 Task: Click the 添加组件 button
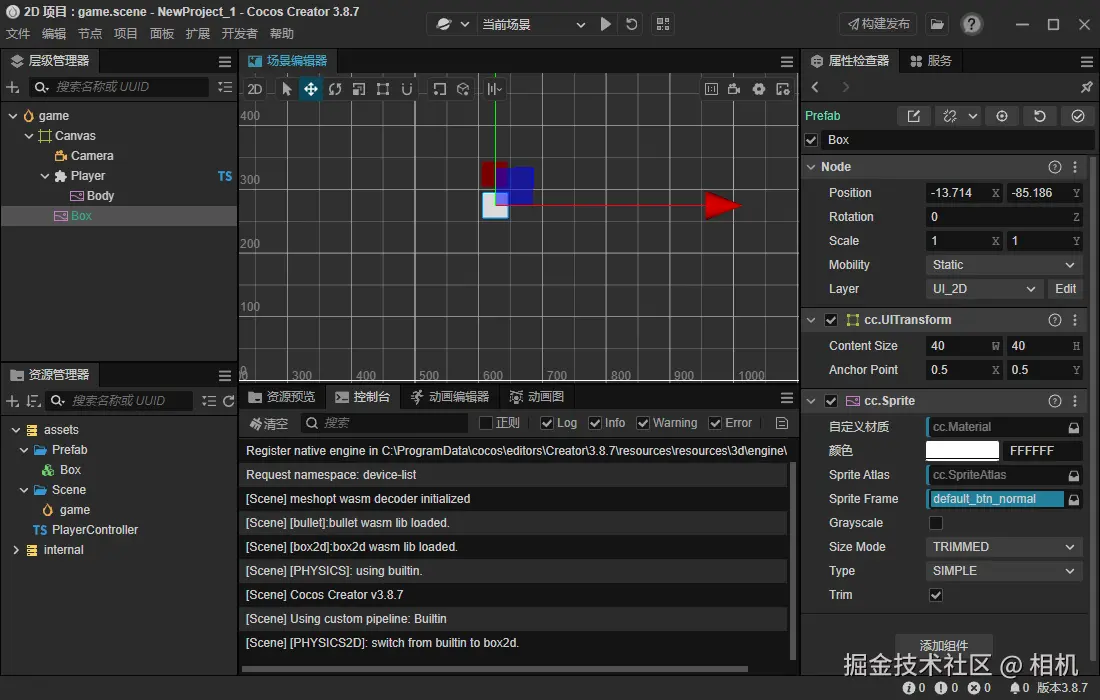[x=944, y=645]
